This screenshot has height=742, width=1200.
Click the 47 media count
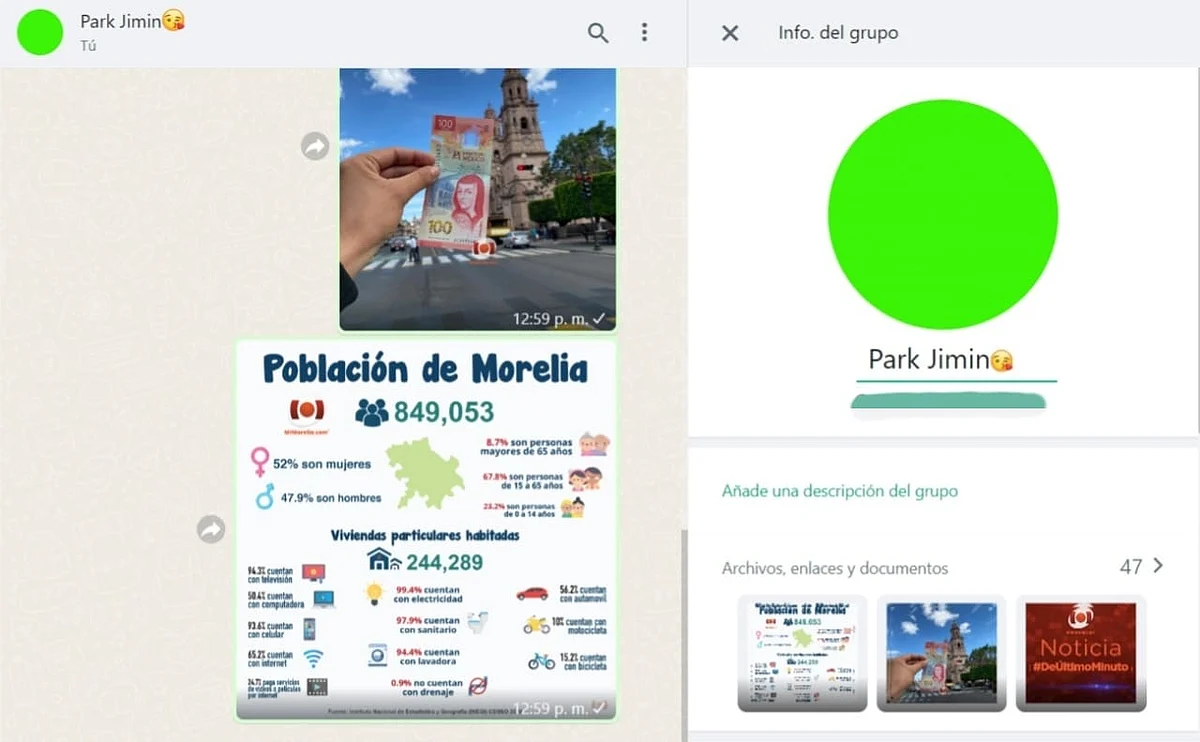point(1131,567)
